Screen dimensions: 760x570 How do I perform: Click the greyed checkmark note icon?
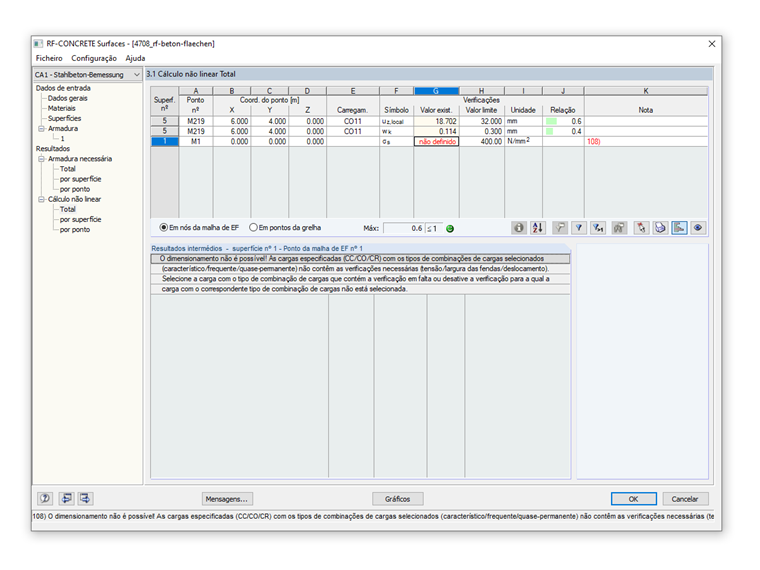pos(560,228)
